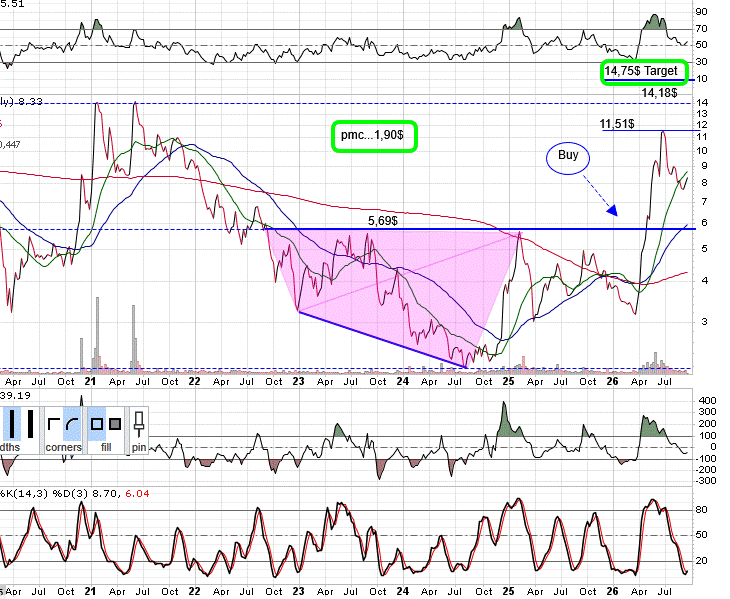The image size is (730, 599).
Task: Select the 'pmc...1,90$' green text box
Action: [x=374, y=136]
